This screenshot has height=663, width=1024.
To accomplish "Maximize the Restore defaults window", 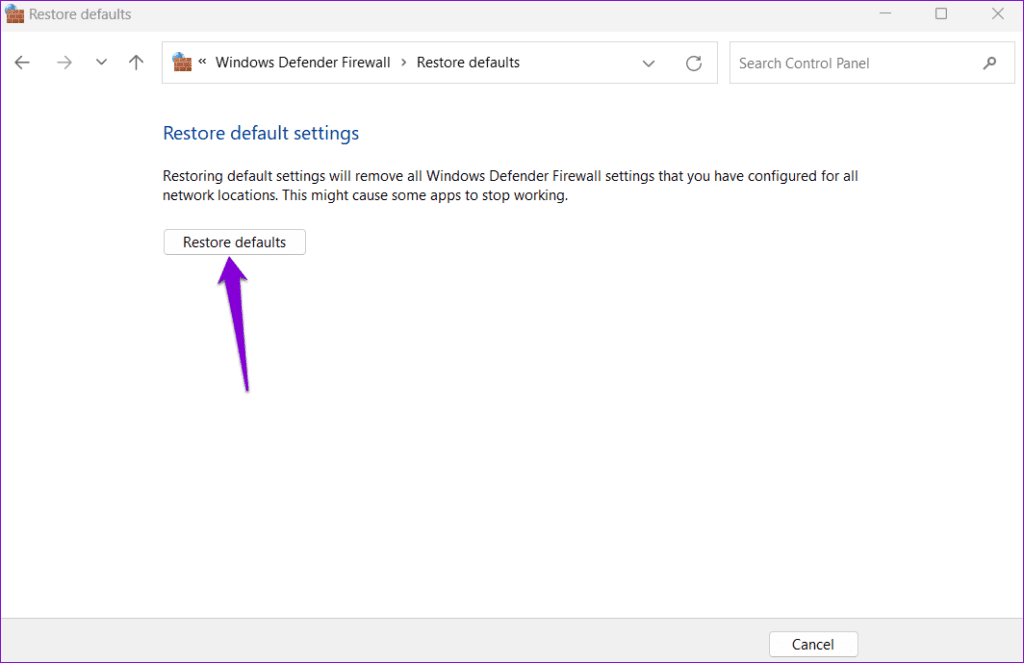I will coord(941,14).
